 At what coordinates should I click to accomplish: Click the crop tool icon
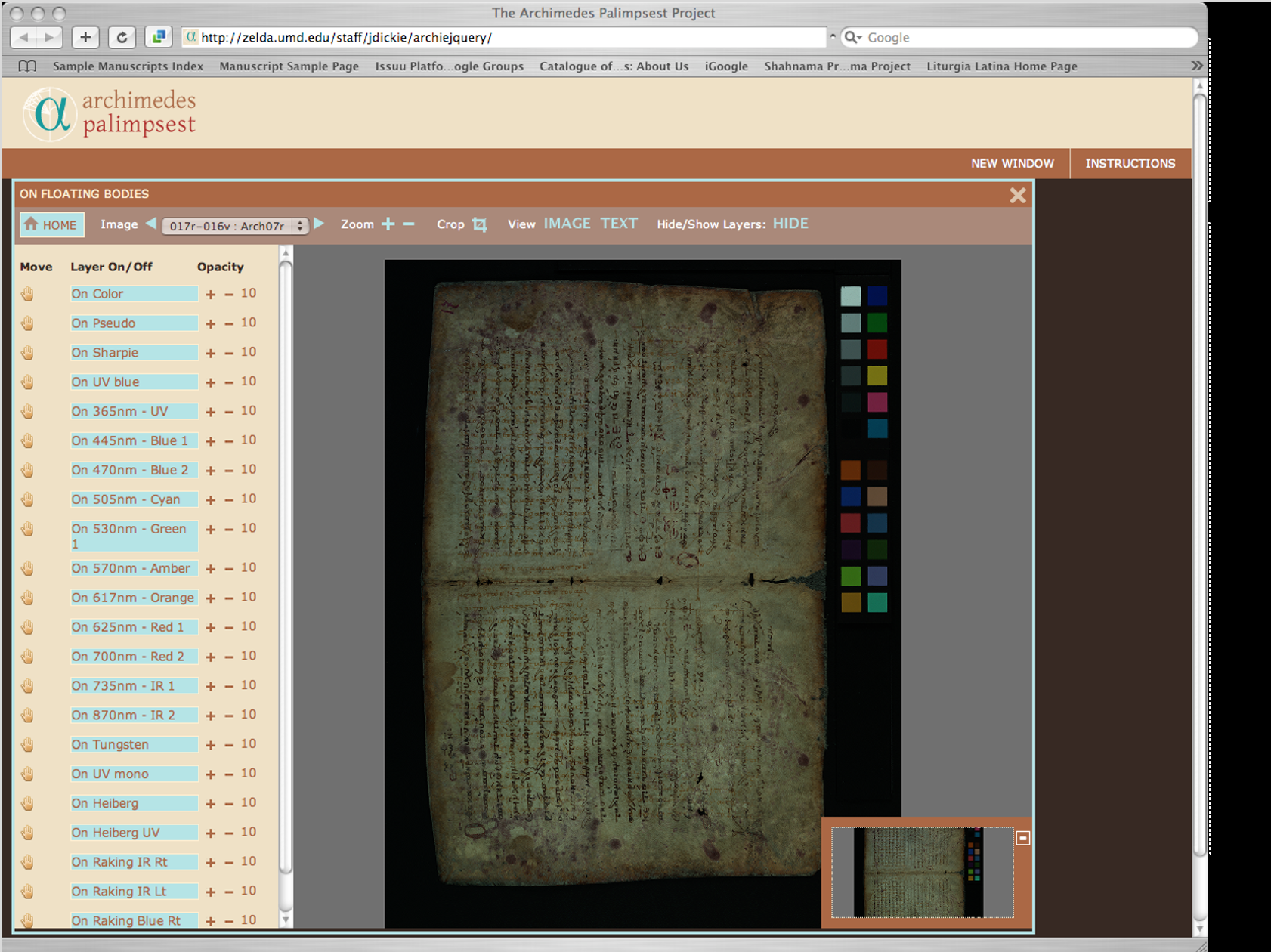click(x=479, y=224)
